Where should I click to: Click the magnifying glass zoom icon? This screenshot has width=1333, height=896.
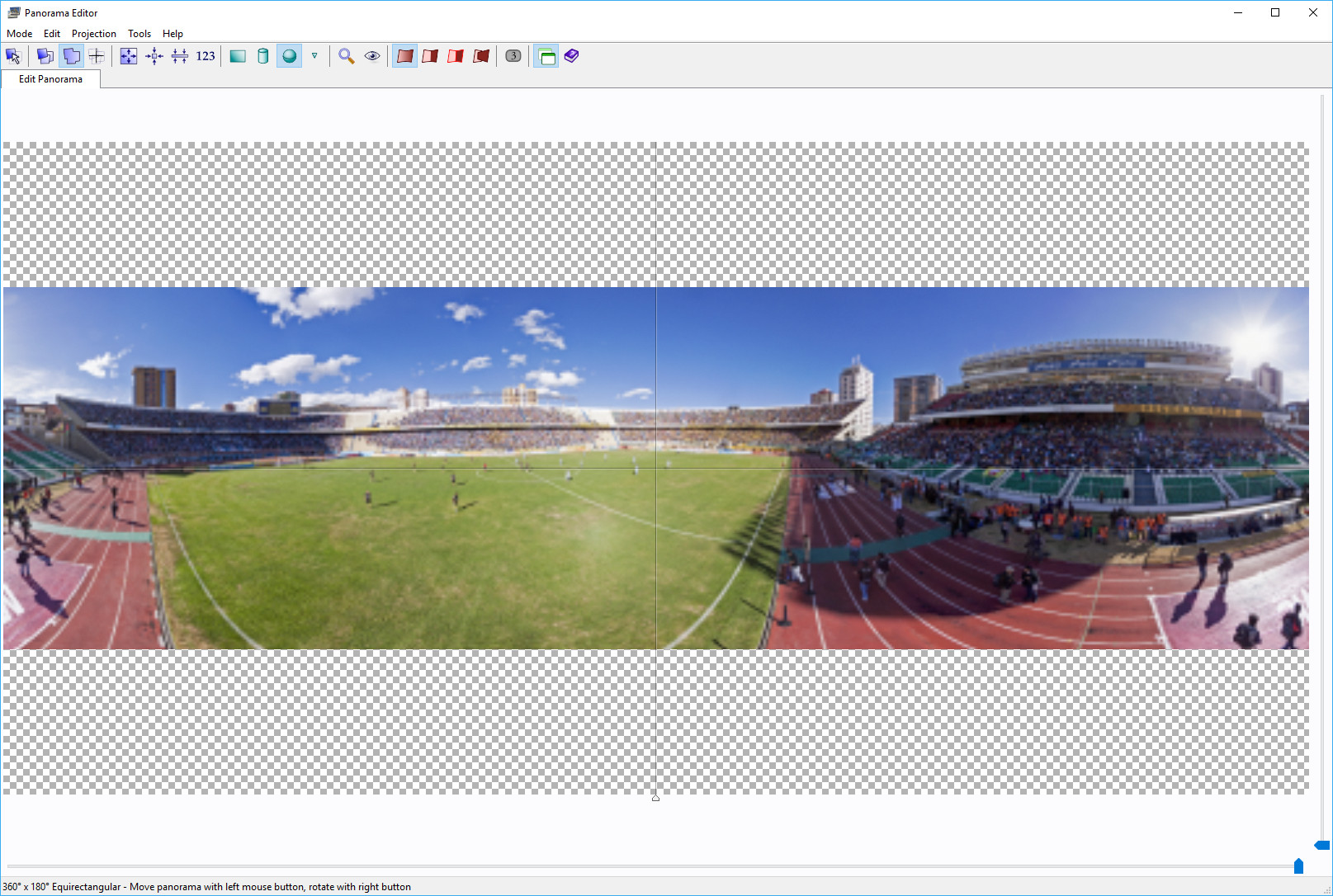pos(347,56)
